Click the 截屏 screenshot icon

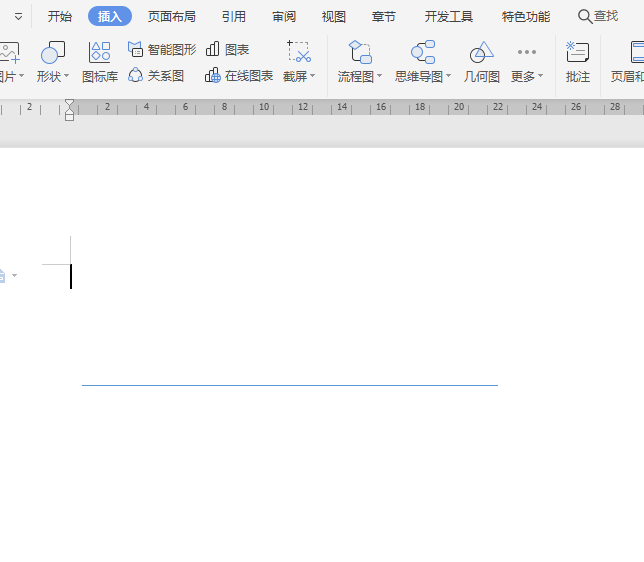point(298,52)
